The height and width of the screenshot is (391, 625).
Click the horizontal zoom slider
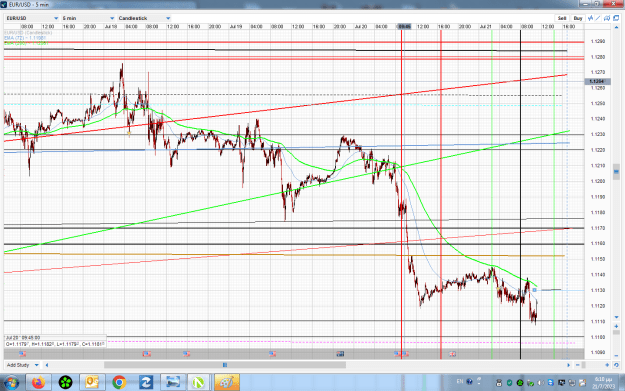[584, 365]
